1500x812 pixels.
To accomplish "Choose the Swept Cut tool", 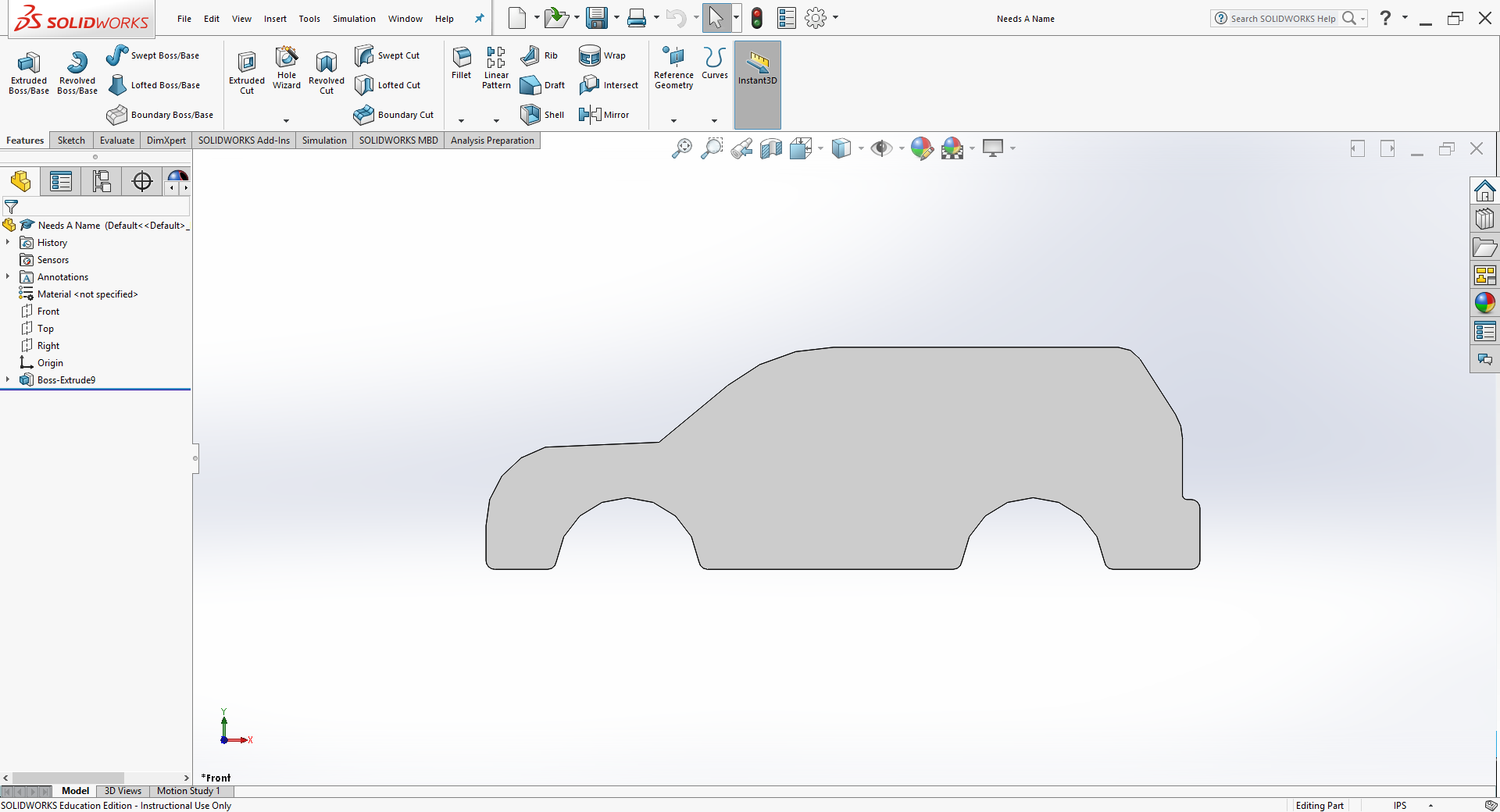I will click(387, 55).
